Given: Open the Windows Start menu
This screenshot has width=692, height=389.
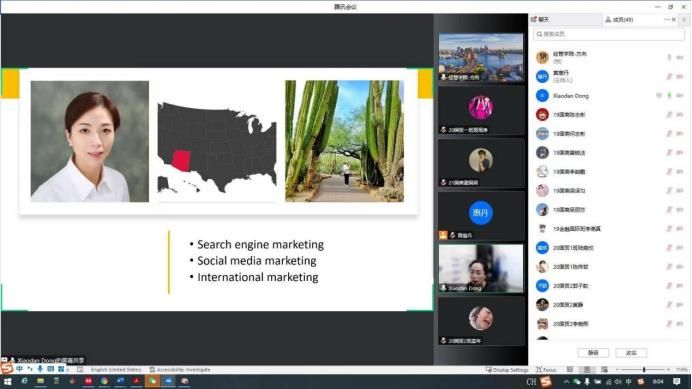Looking at the screenshot, I should 8,381.
